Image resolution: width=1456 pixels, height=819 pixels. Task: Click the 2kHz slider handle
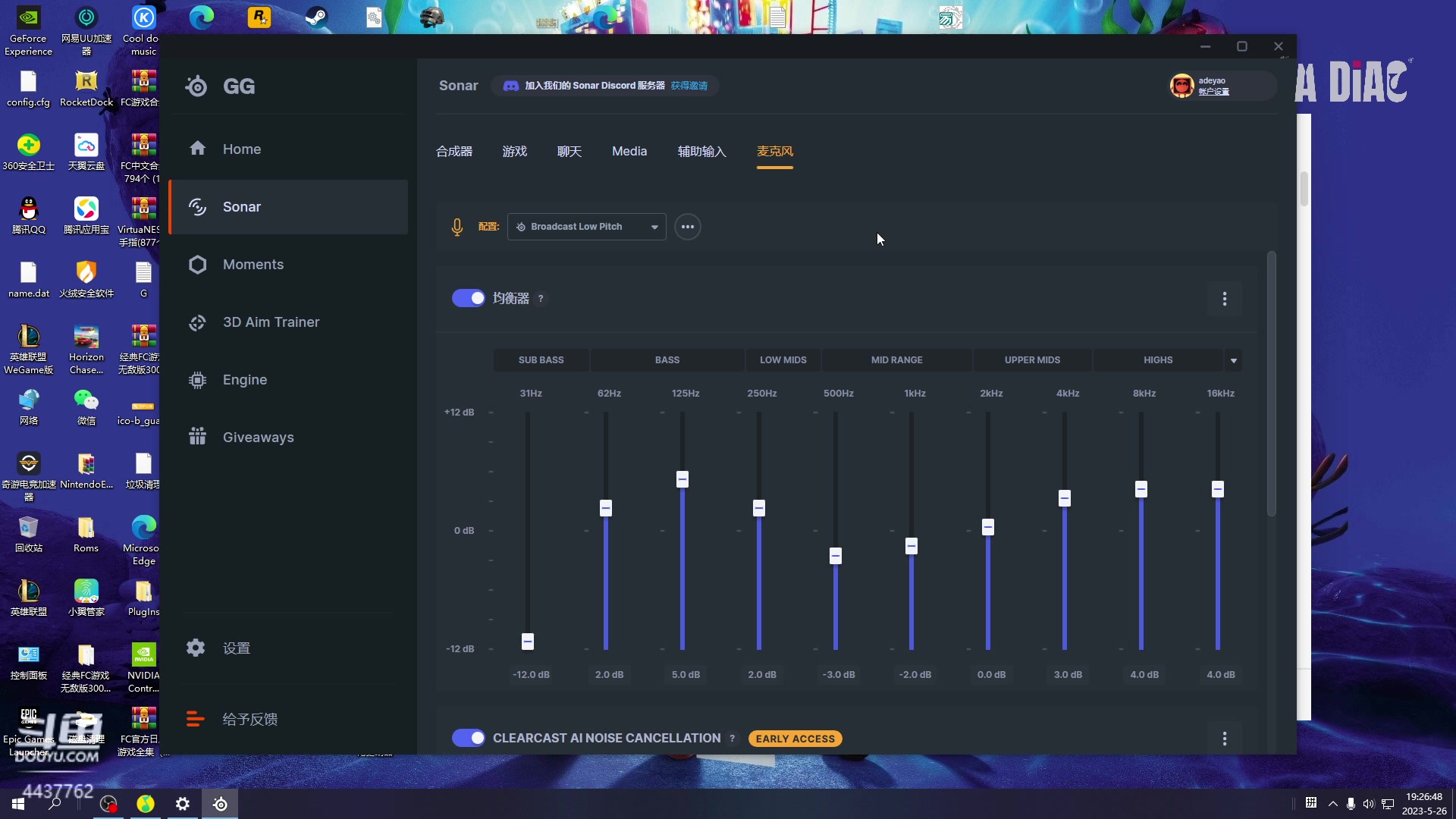pyautogui.click(x=988, y=527)
